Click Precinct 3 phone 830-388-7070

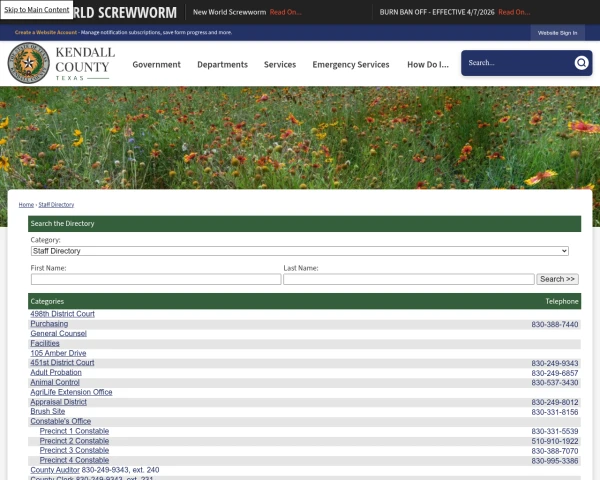click(x=554, y=451)
